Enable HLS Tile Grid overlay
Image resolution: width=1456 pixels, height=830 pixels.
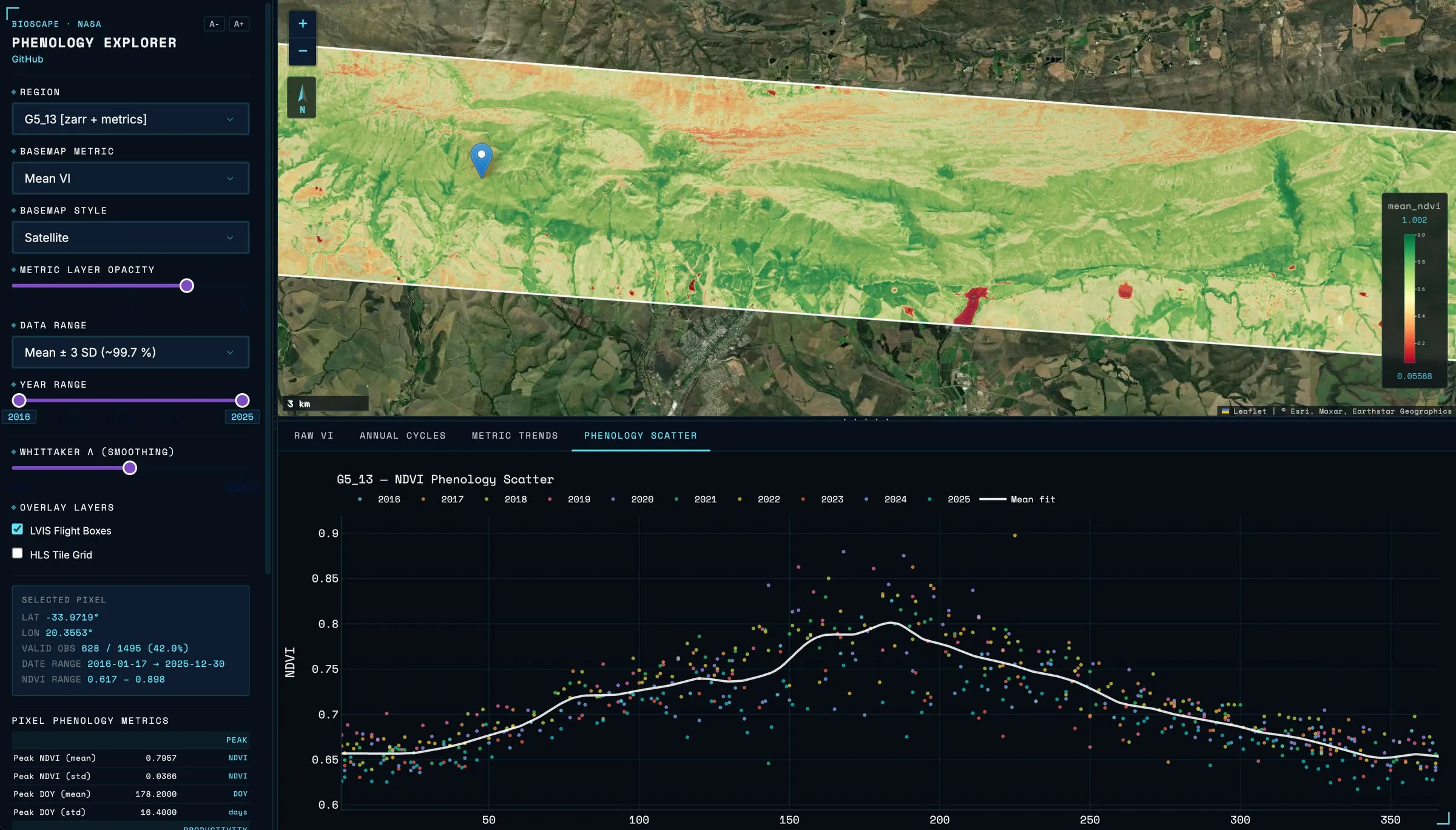point(18,553)
